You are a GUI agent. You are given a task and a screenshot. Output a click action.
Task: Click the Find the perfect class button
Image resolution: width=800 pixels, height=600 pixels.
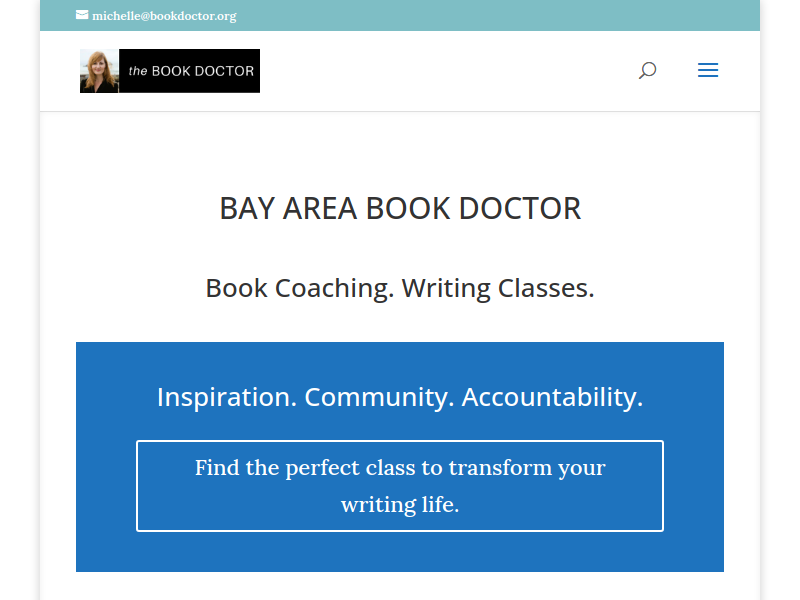400,486
